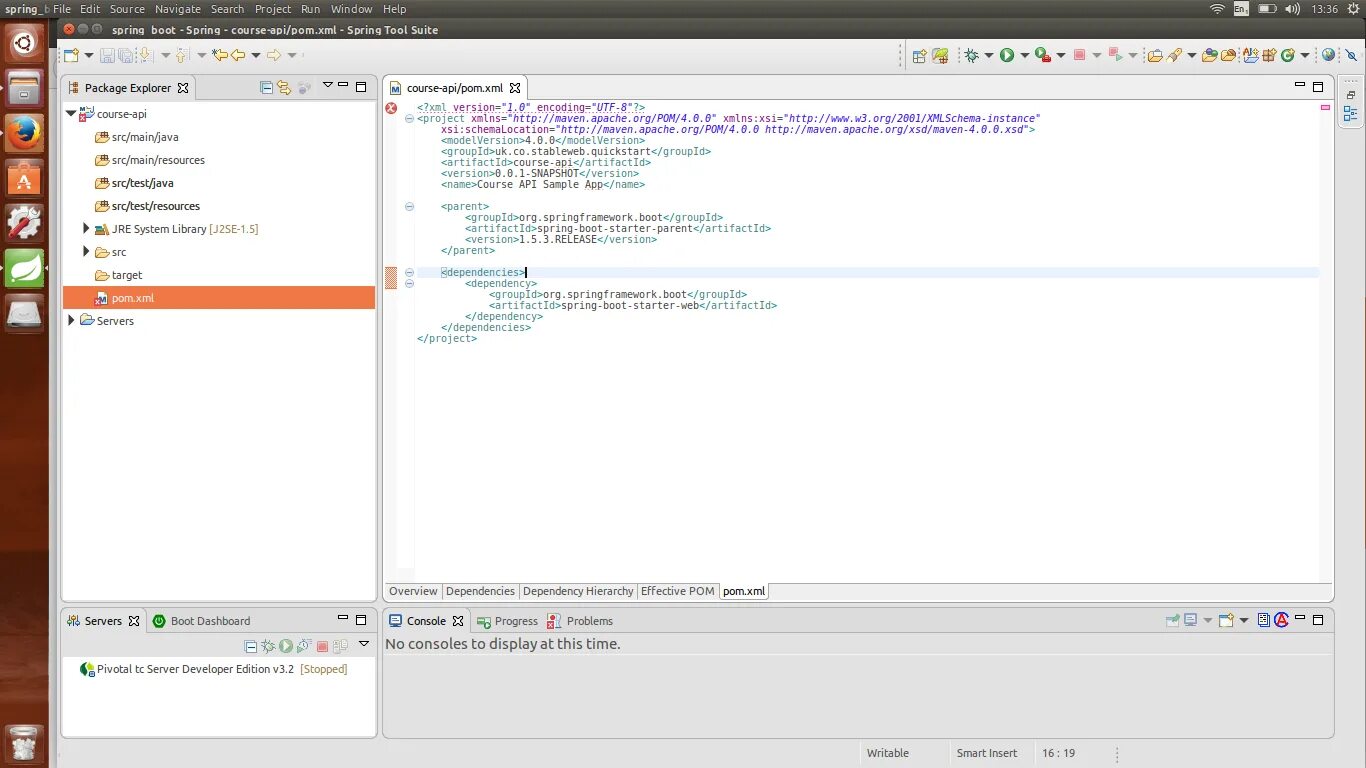Close the course-api/pom.xml editor tab
The width and height of the screenshot is (1366, 768).
(515, 88)
